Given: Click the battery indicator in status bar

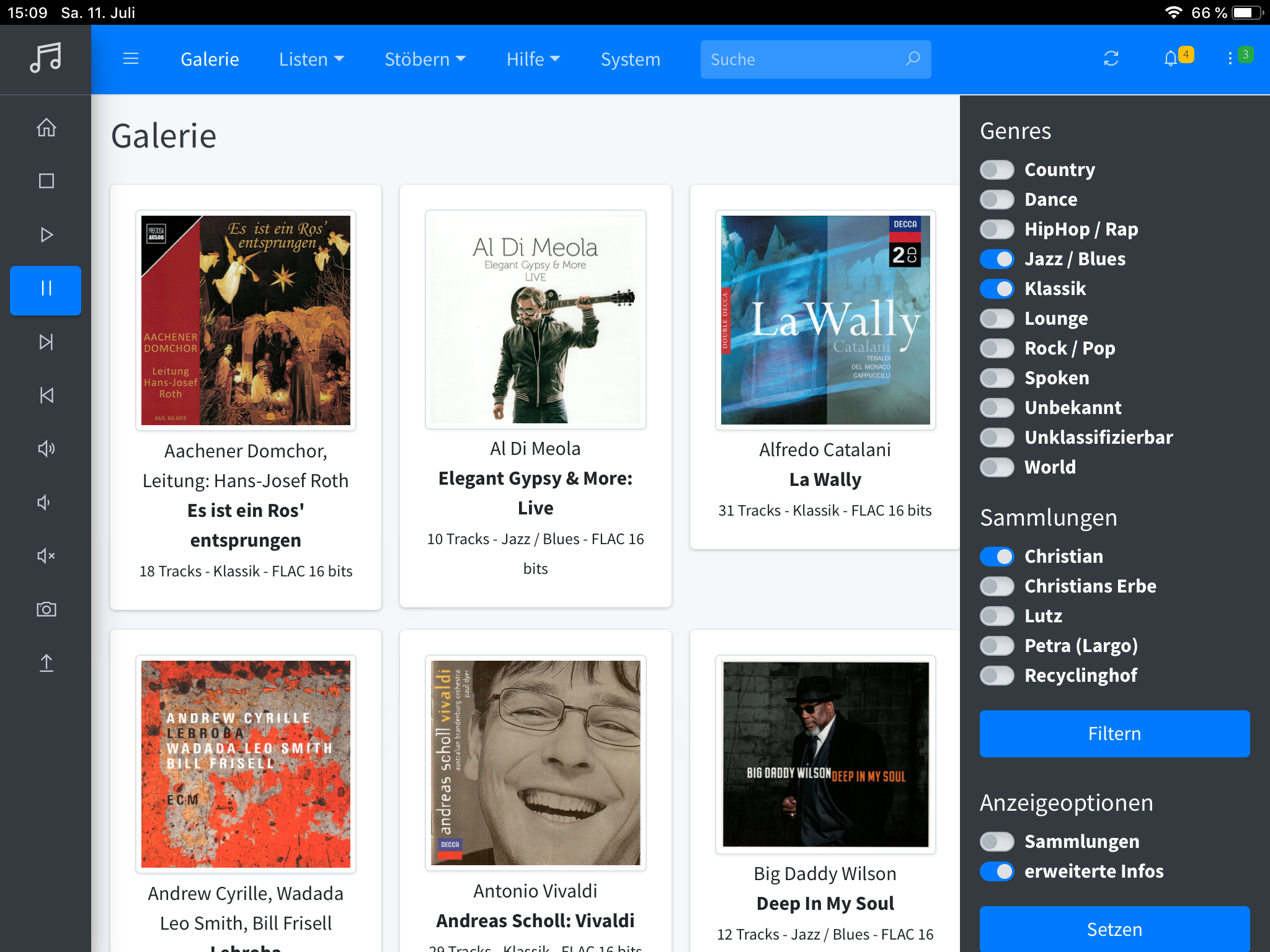Looking at the screenshot, I should click(1247, 12).
